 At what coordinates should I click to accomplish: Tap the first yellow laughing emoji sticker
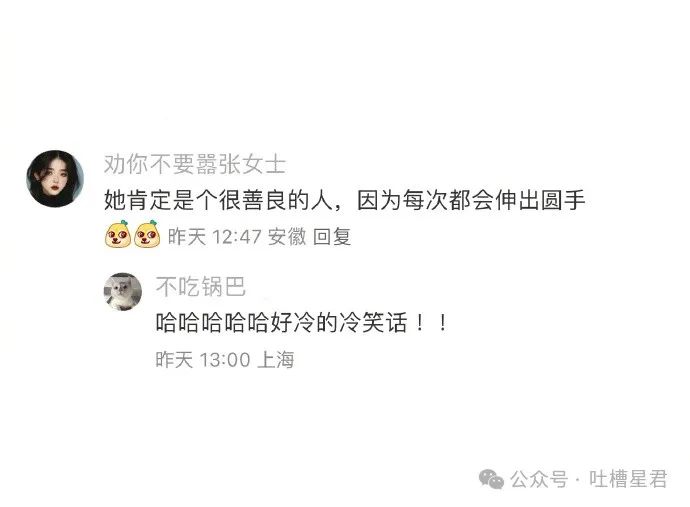(x=117, y=234)
